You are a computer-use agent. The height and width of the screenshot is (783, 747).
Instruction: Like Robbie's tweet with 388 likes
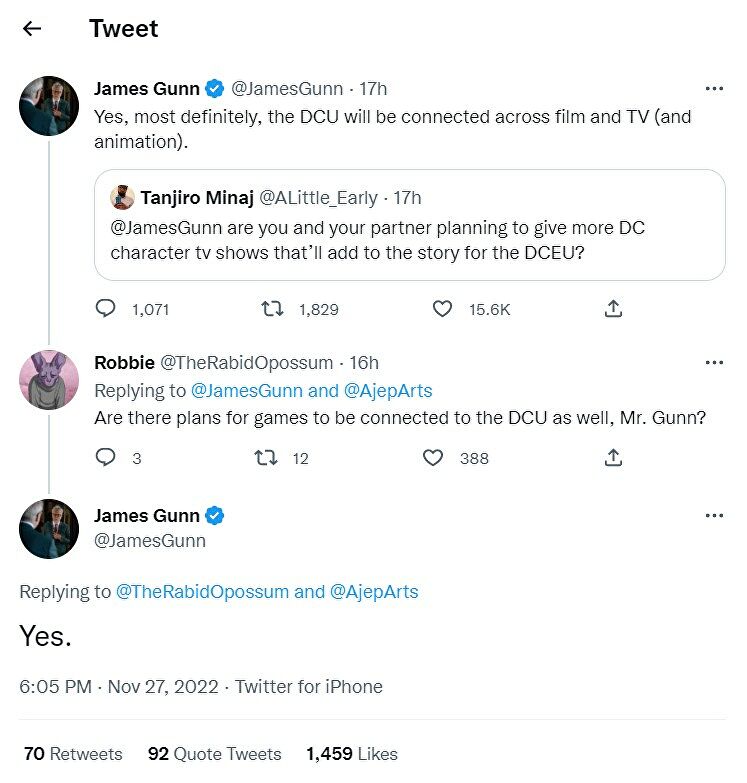433,458
